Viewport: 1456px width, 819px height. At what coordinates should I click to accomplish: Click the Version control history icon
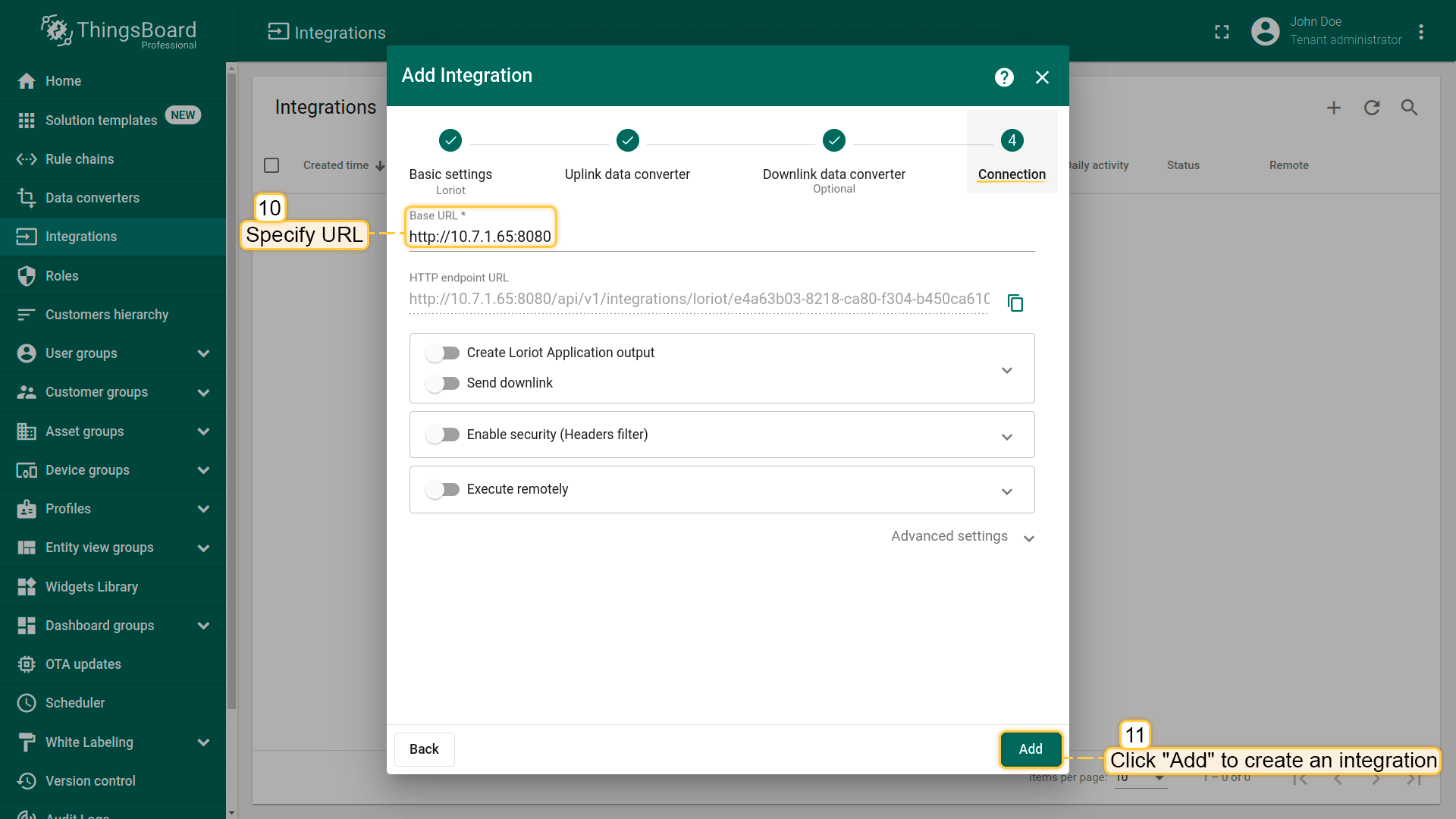[27, 781]
